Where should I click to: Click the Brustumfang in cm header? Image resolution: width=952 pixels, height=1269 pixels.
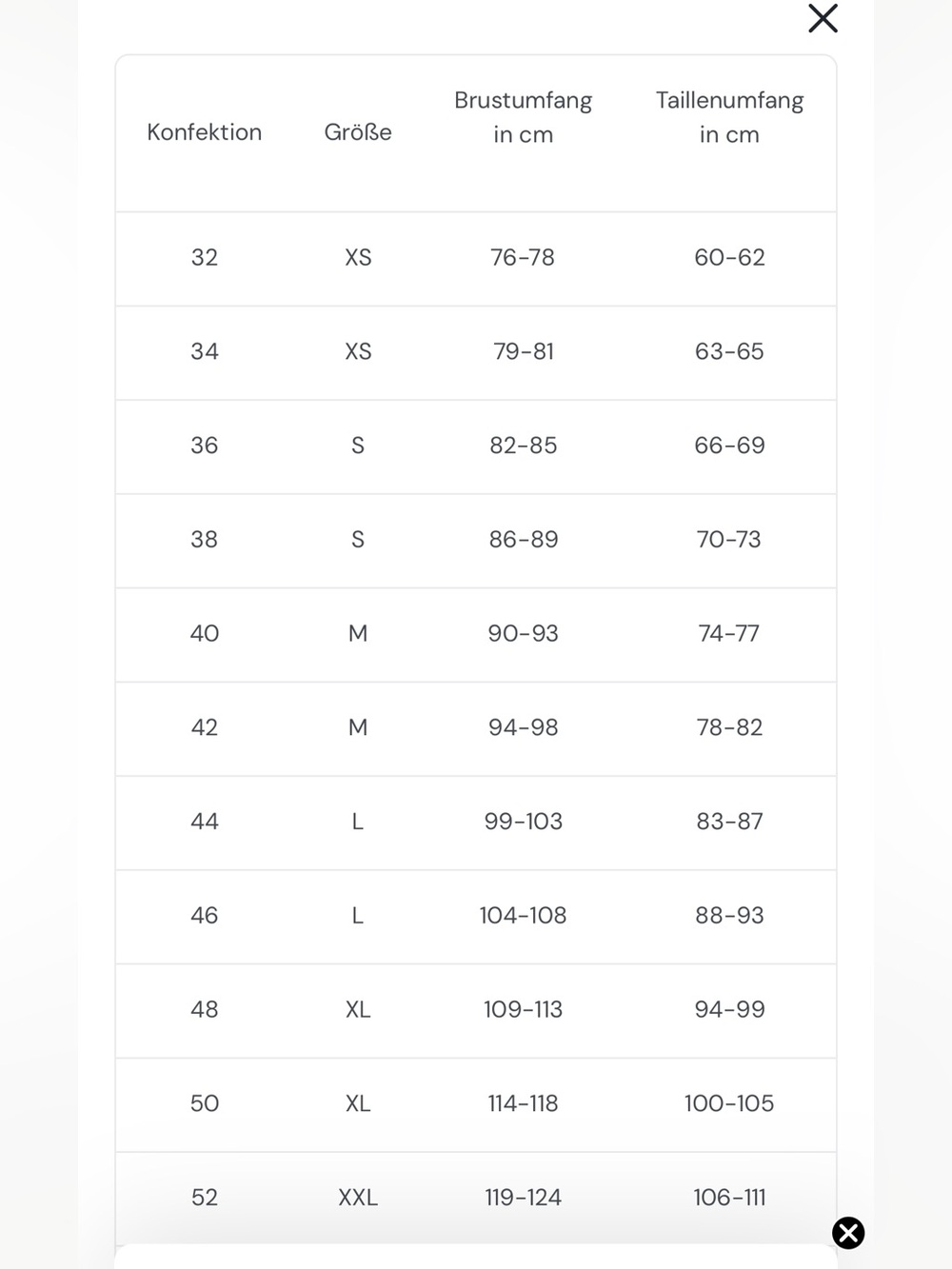point(523,117)
